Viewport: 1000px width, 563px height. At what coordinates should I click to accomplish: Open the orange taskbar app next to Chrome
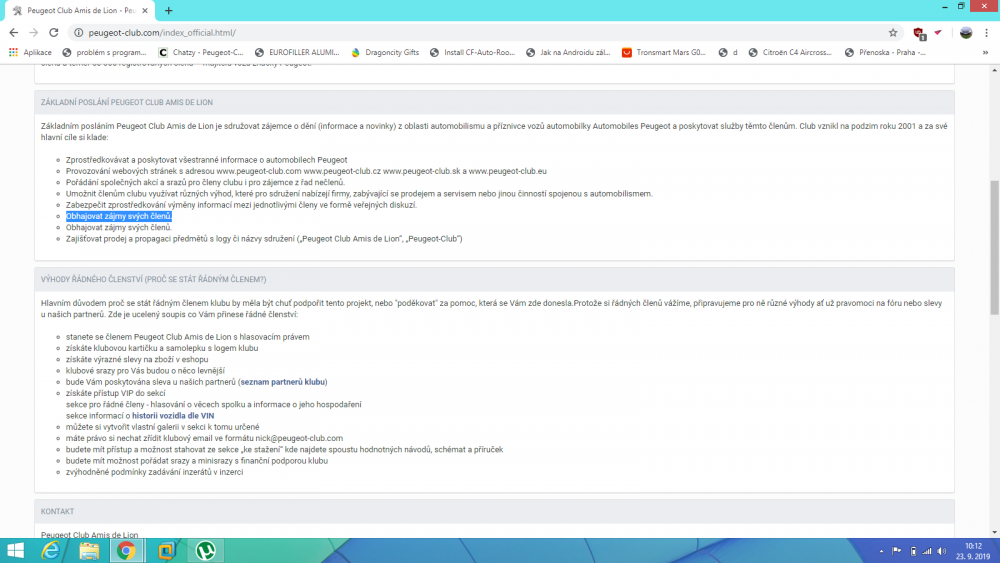pyautogui.click(x=166, y=550)
